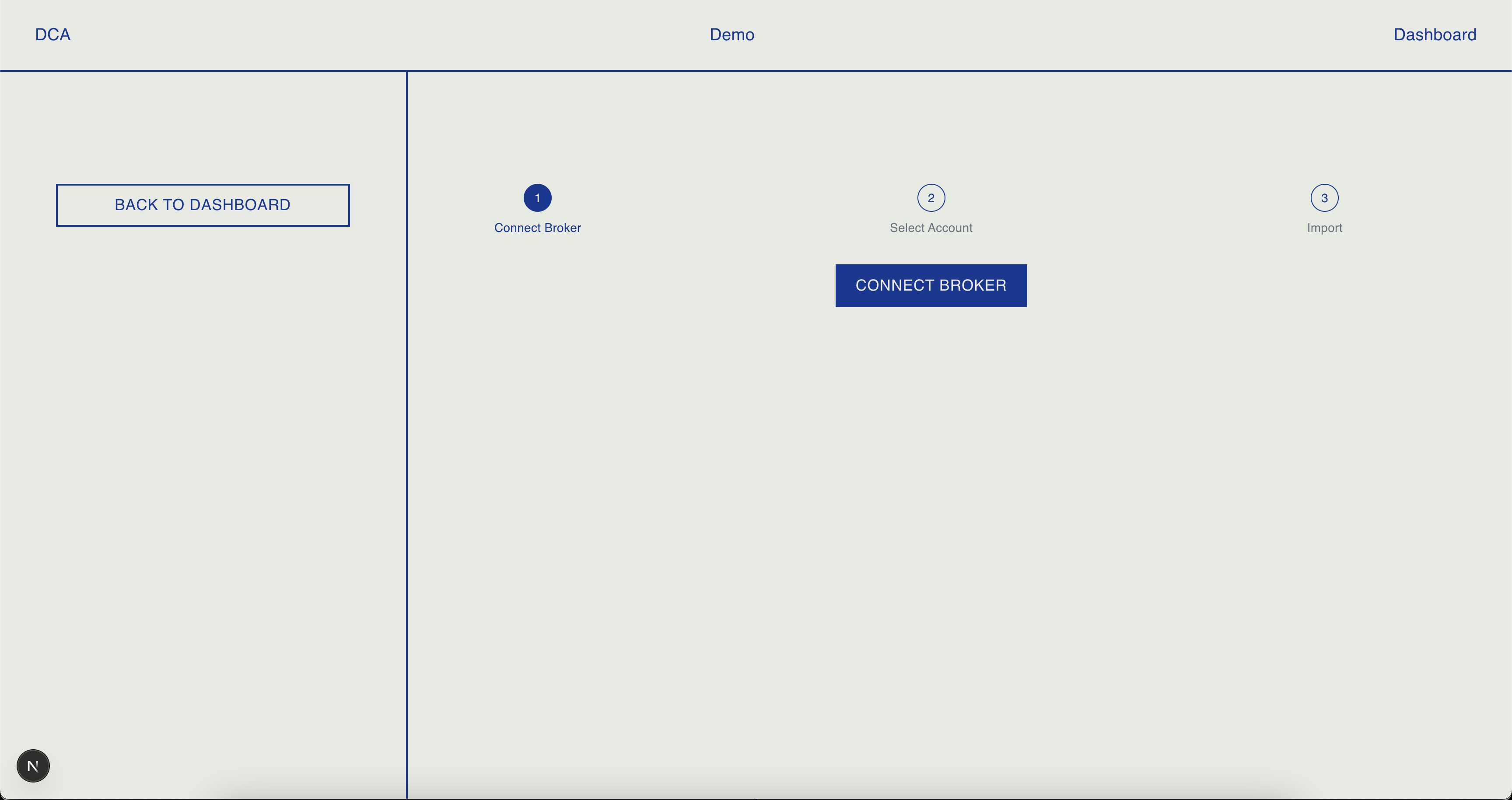Open the Next.js dev tools badge

(33, 765)
